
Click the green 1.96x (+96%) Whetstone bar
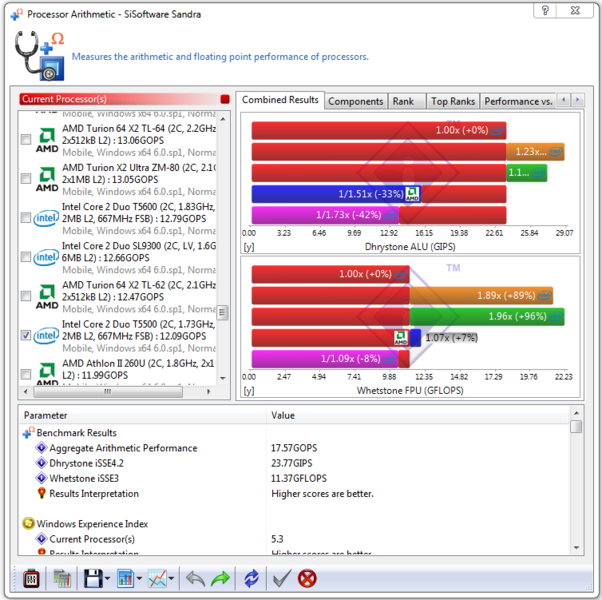pos(487,317)
